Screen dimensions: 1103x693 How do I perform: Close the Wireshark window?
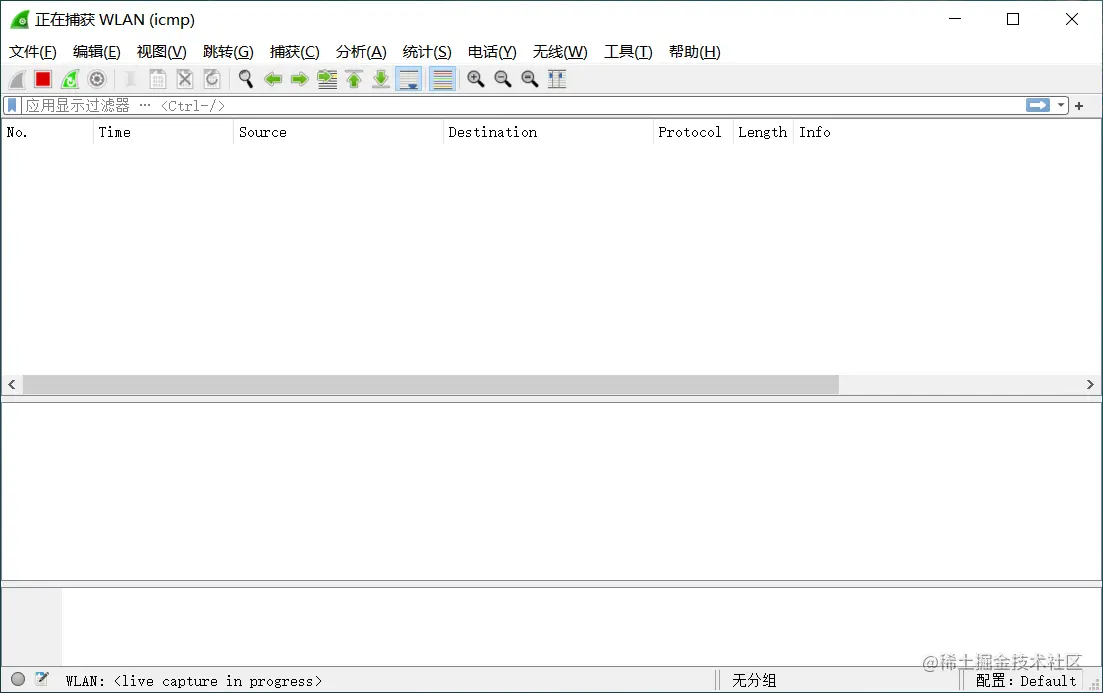coord(1071,19)
